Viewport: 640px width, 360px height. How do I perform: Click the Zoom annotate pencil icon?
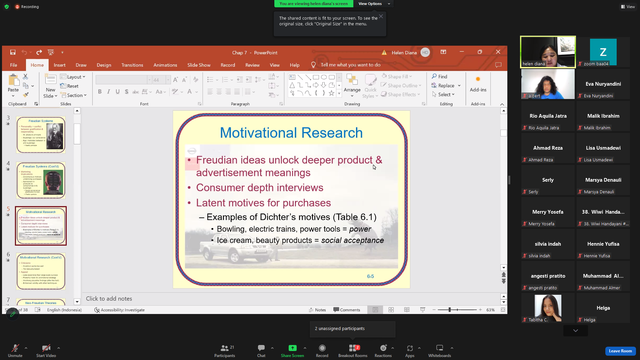pyautogui.click(x=12, y=313)
